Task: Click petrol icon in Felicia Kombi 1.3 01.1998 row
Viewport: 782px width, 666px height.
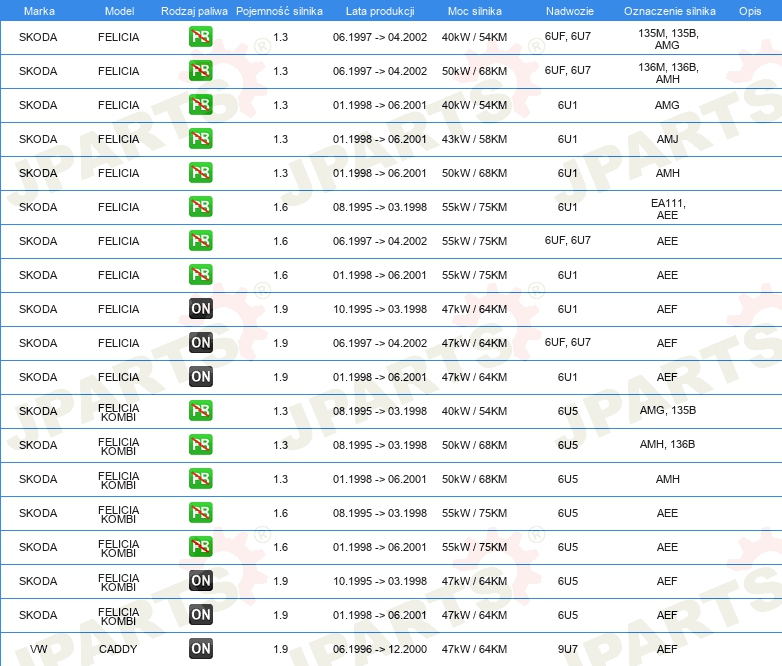Action: pyautogui.click(x=200, y=478)
